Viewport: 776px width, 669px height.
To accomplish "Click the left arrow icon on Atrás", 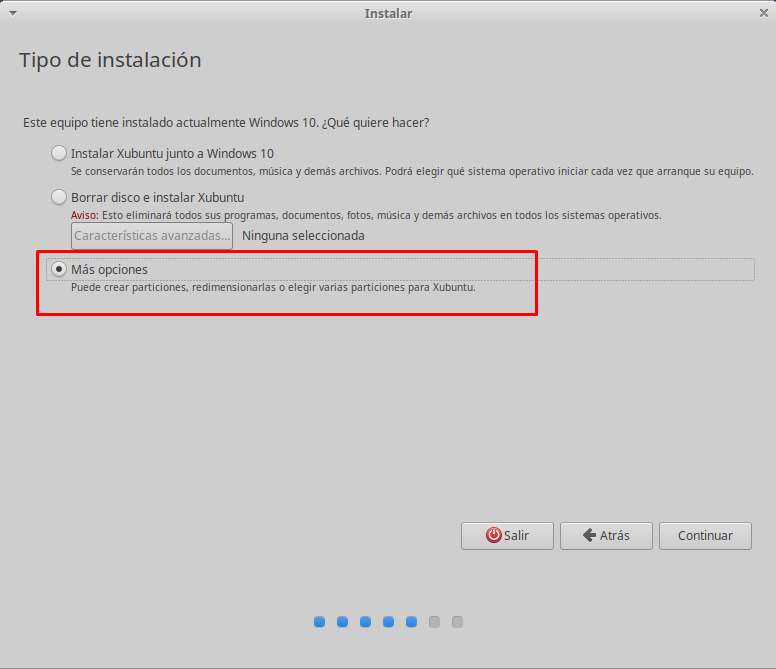I will (x=590, y=535).
